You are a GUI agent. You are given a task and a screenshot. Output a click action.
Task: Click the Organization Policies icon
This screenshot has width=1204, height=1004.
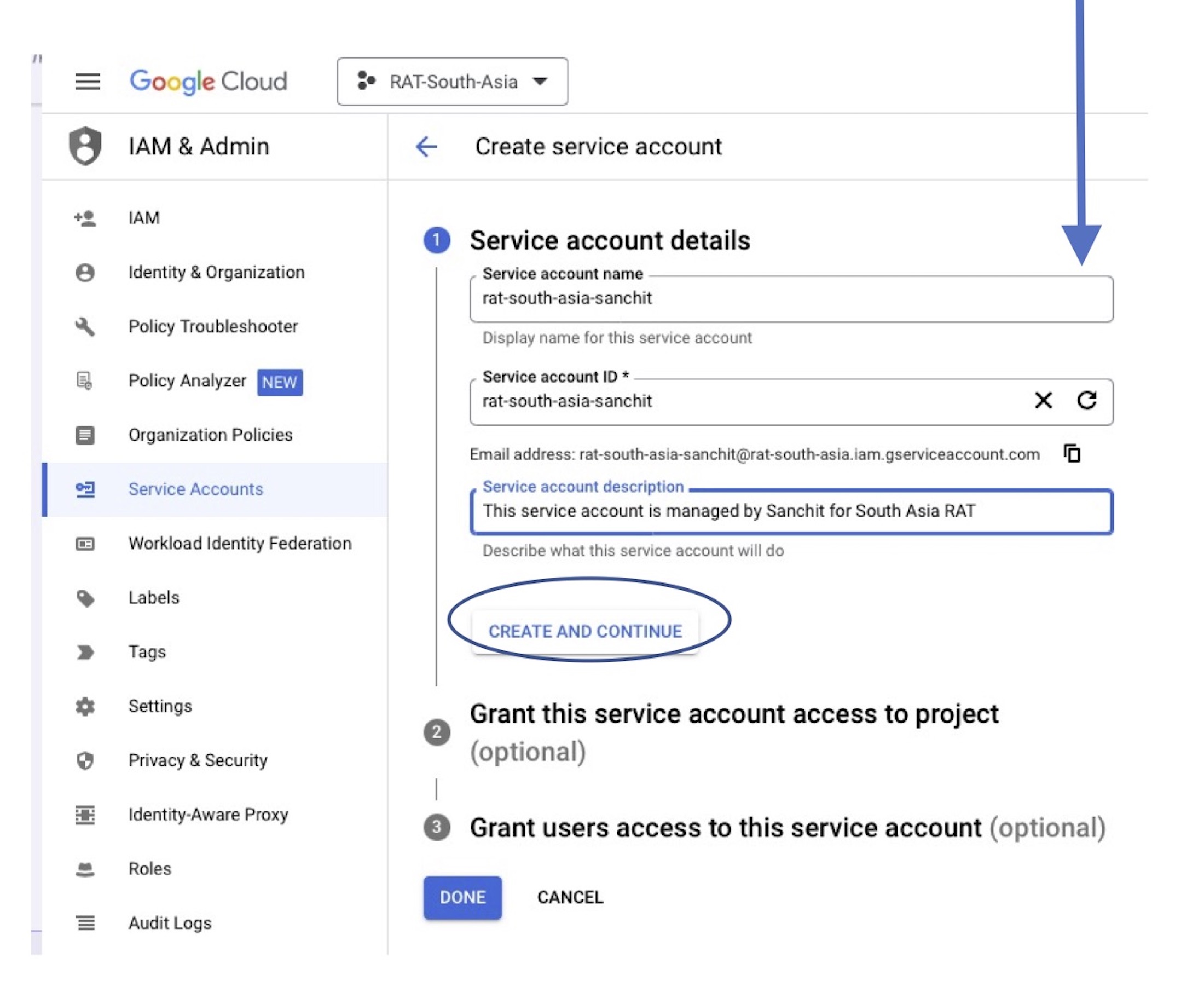click(85, 435)
